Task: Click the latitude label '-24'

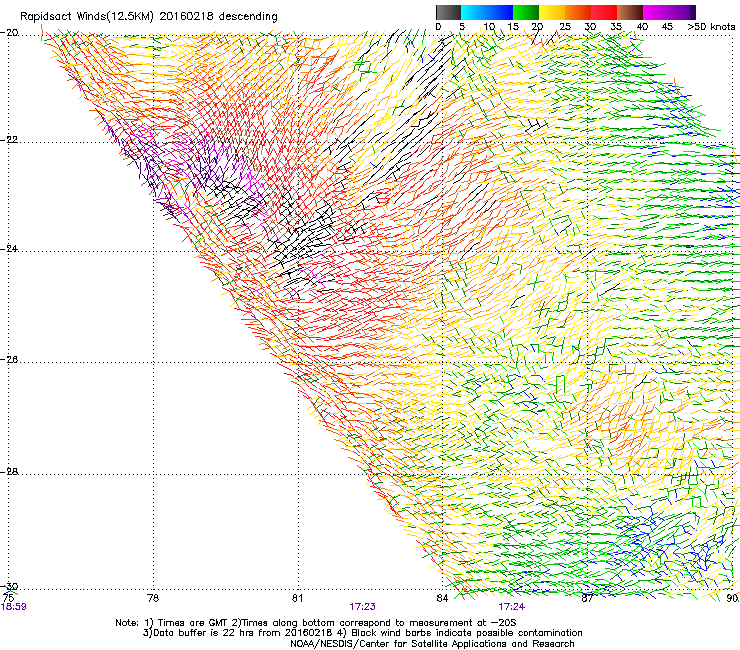Action: click(9, 248)
